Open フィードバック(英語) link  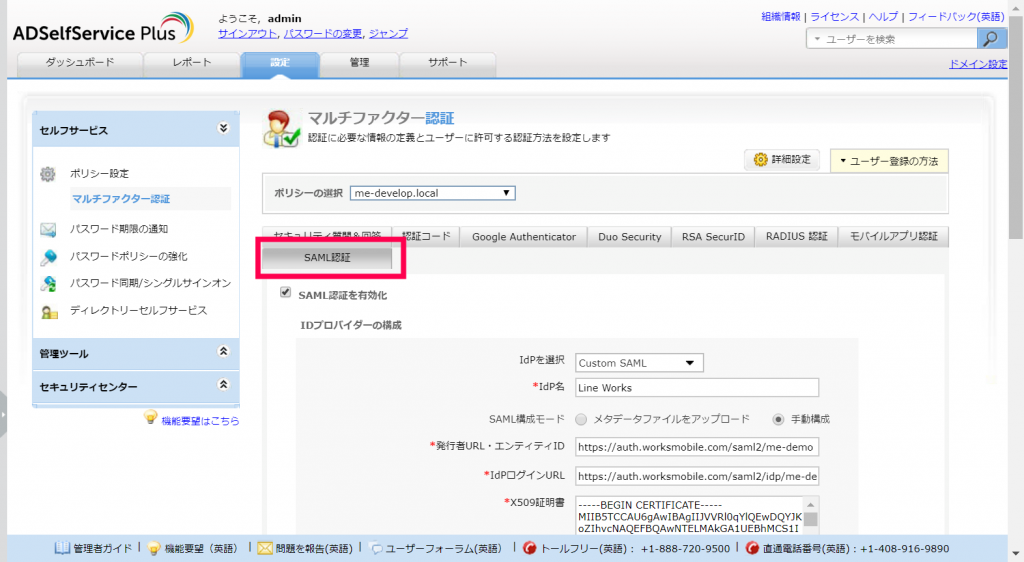point(956,17)
